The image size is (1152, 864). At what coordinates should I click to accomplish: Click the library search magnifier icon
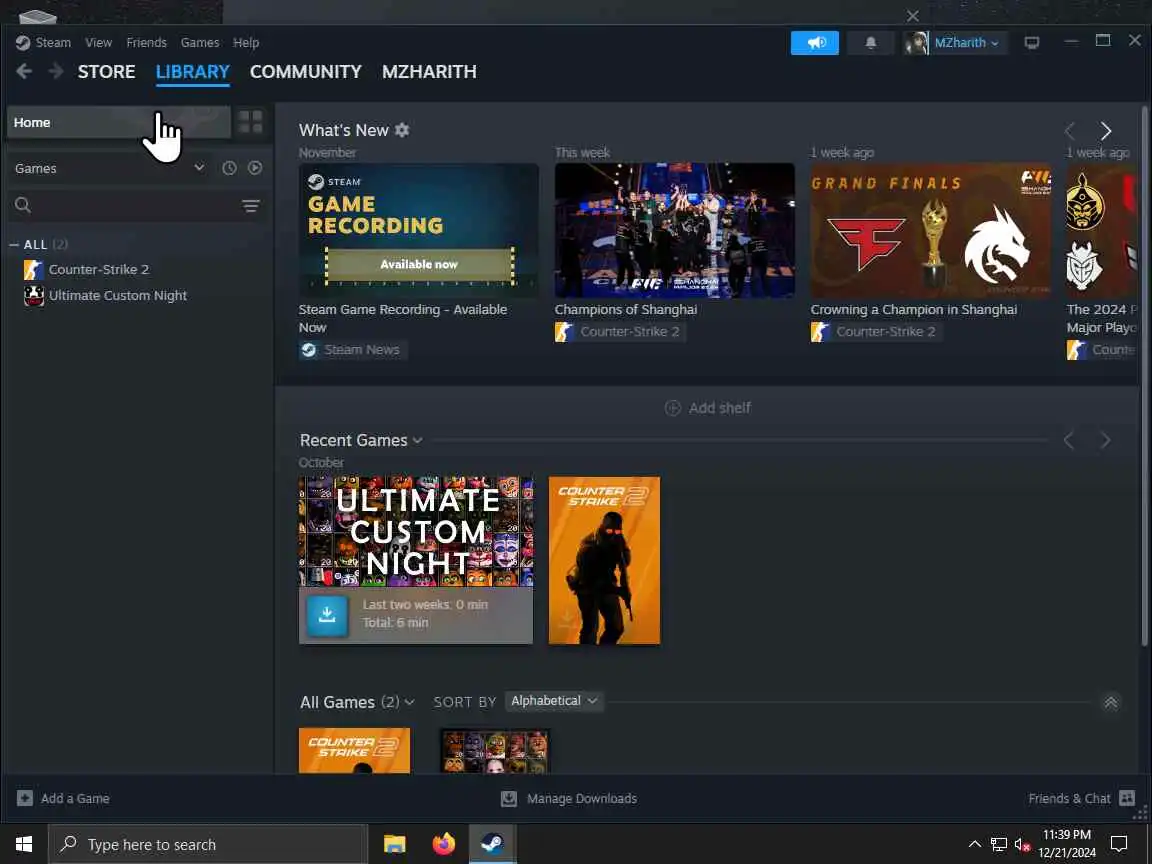(x=23, y=205)
